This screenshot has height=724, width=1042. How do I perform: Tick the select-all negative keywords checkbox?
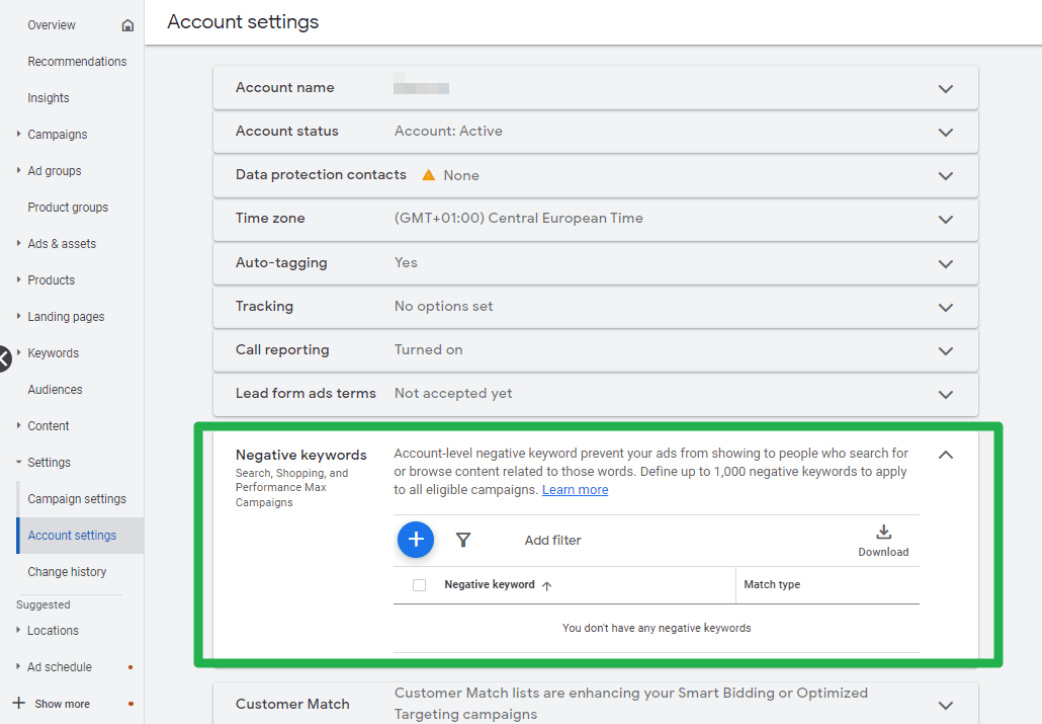click(419, 585)
